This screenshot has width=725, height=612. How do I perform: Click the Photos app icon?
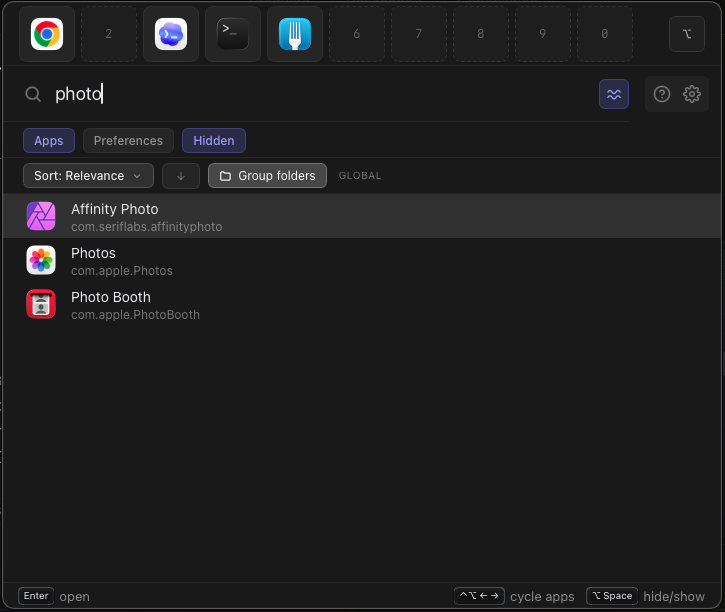click(41, 260)
